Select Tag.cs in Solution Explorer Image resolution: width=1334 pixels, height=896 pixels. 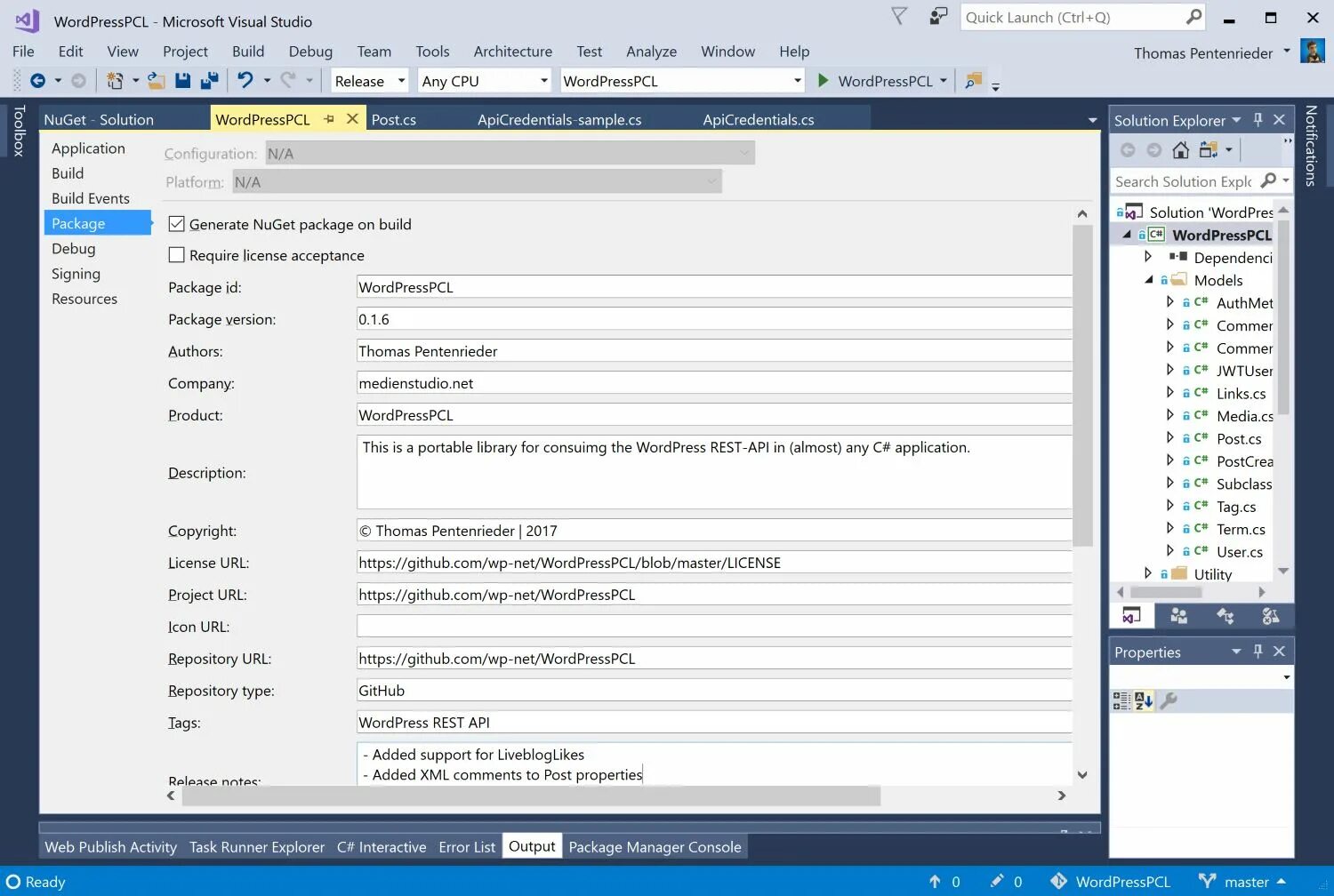point(1236,507)
